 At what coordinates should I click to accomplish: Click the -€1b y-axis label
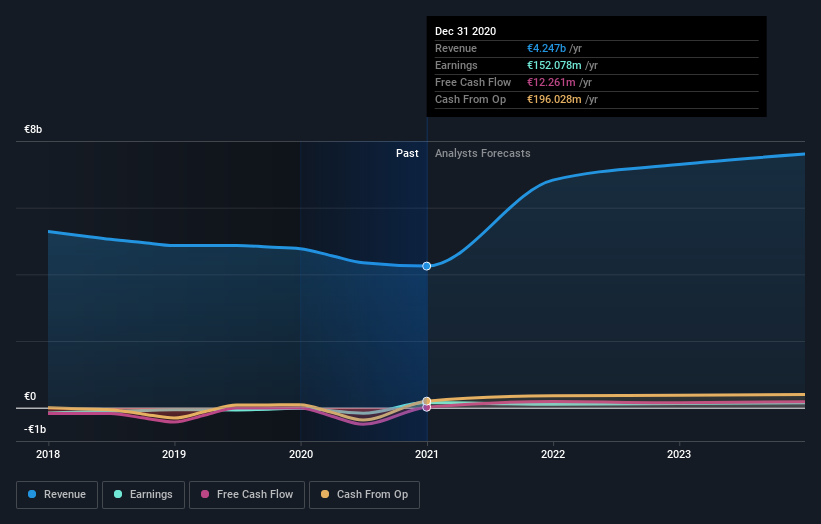point(35,429)
